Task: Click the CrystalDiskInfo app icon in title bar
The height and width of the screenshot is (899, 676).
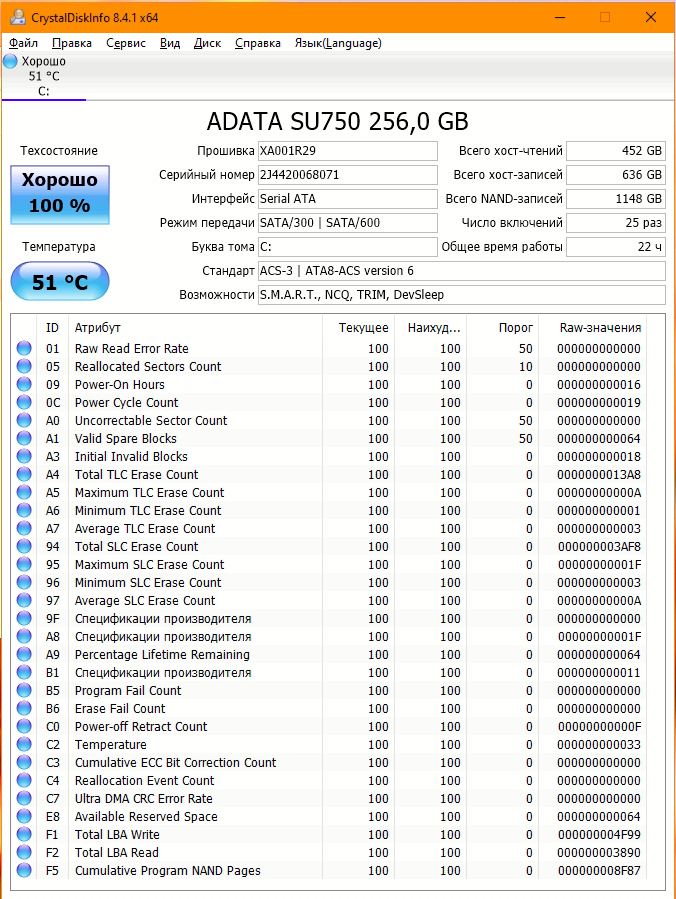Action: (18, 17)
